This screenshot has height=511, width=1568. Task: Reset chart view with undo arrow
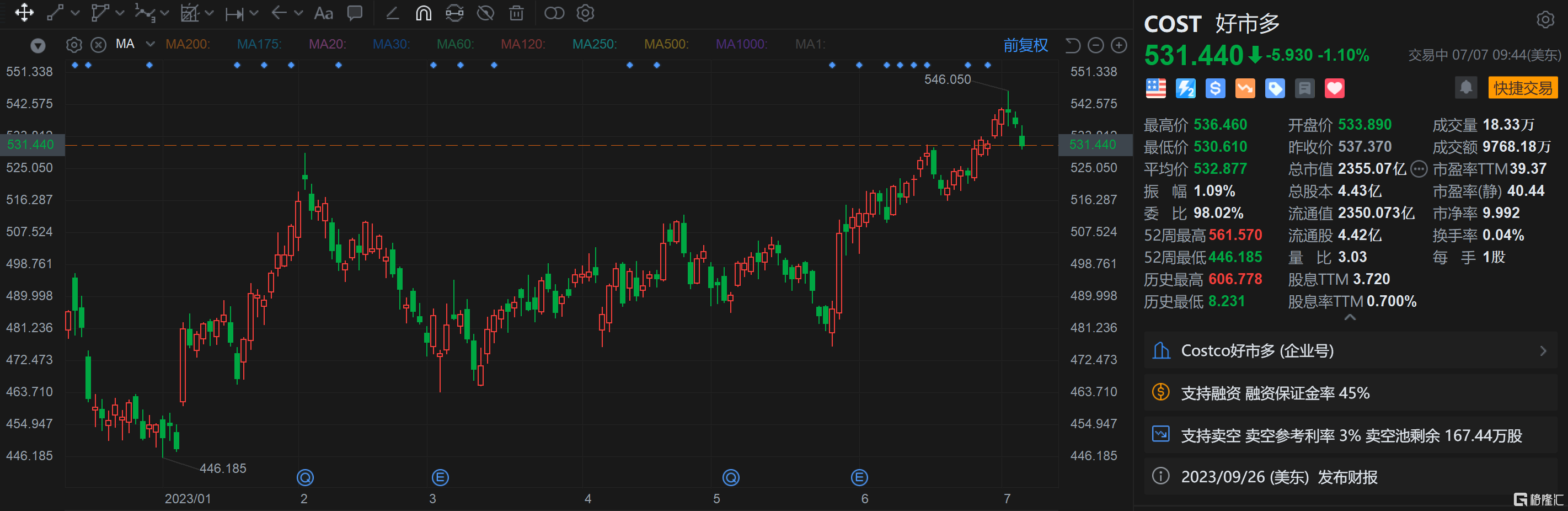pos(1073,45)
